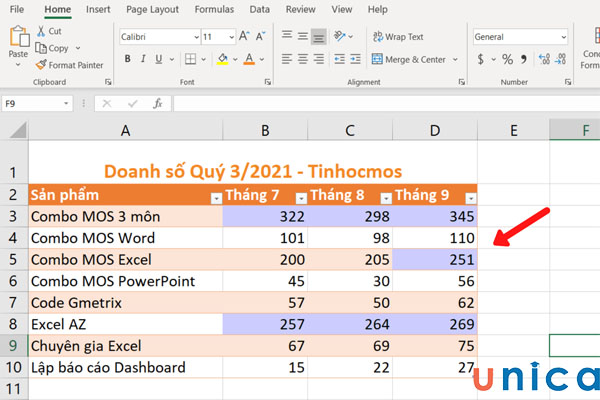The image size is (600, 400).
Task: Click the Insert Function fx icon
Action: [x=157, y=103]
